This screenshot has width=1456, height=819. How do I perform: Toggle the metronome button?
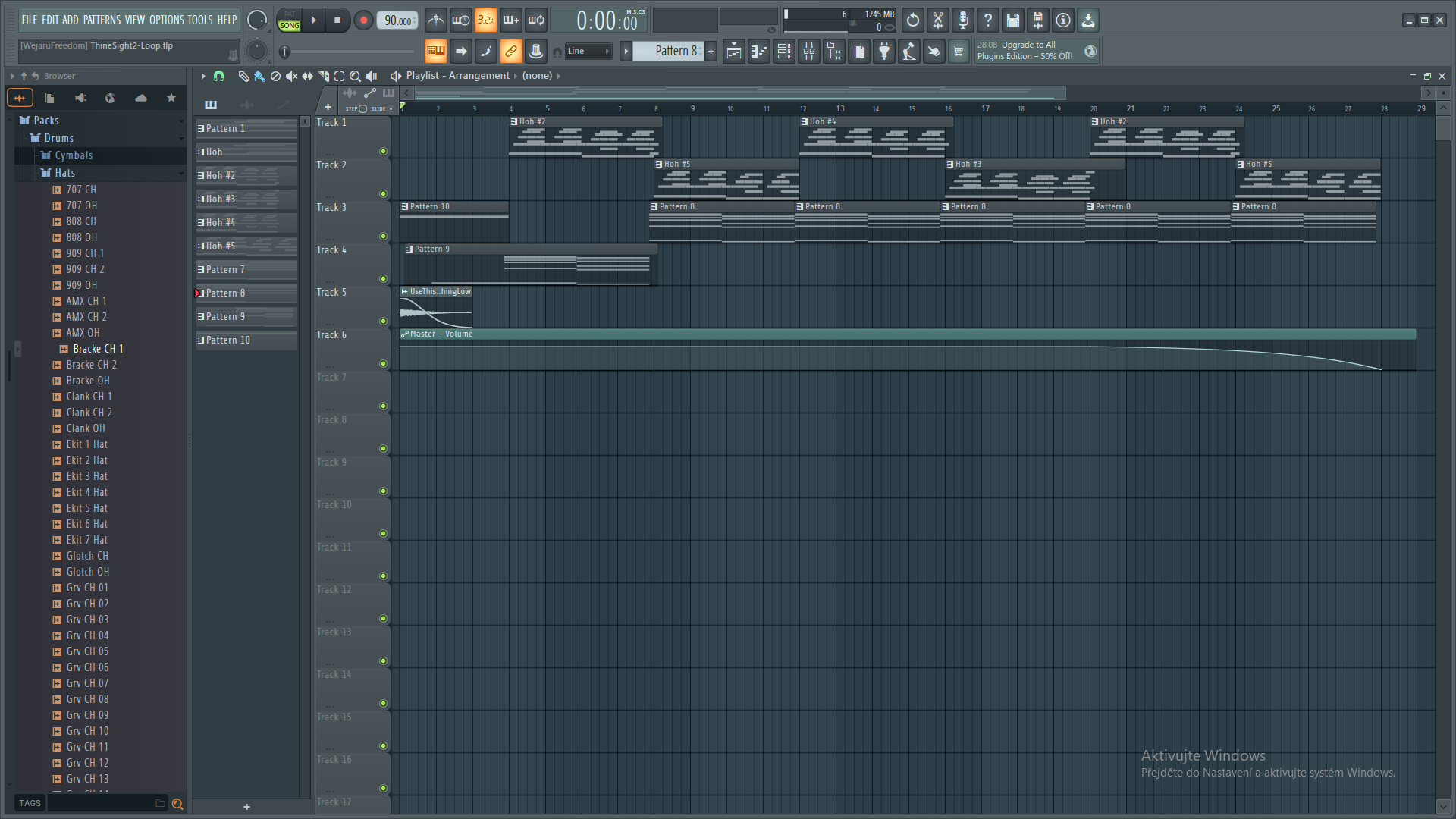click(x=435, y=20)
